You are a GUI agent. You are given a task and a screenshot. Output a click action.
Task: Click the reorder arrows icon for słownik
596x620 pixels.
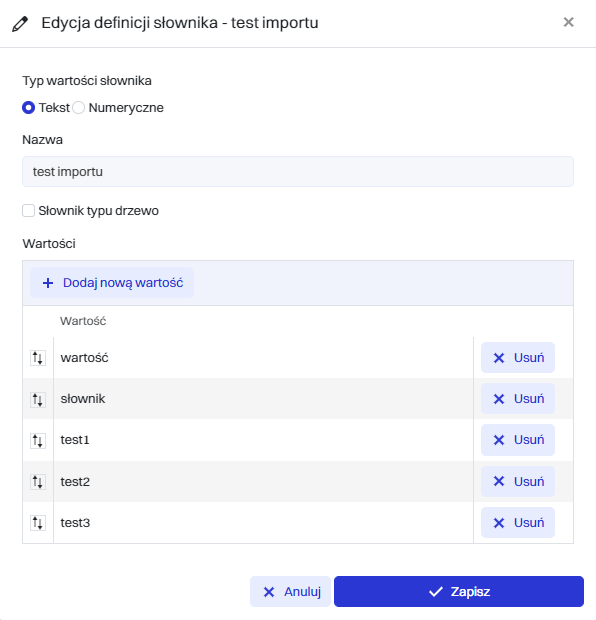tap(38, 399)
